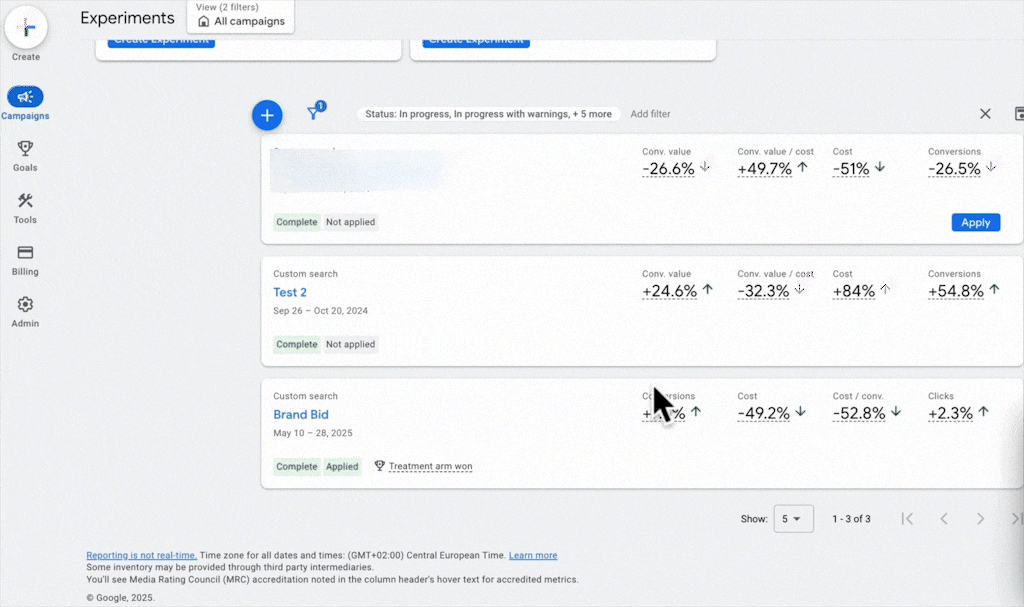1024x607 pixels.
Task: Open the Test 2 experiment link
Action: point(290,292)
